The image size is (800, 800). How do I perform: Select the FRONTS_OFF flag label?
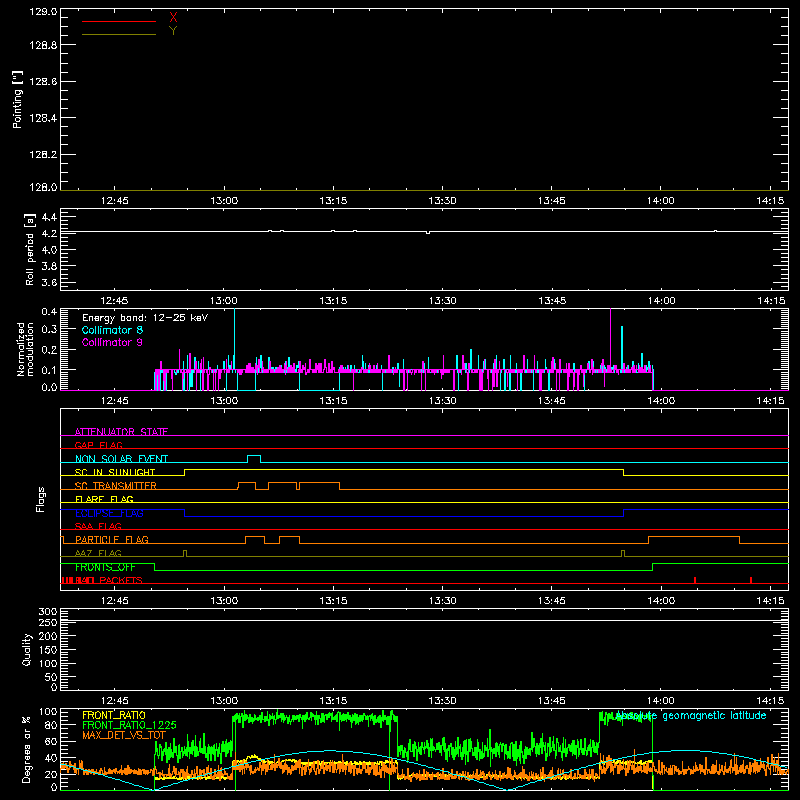[x=105, y=567]
